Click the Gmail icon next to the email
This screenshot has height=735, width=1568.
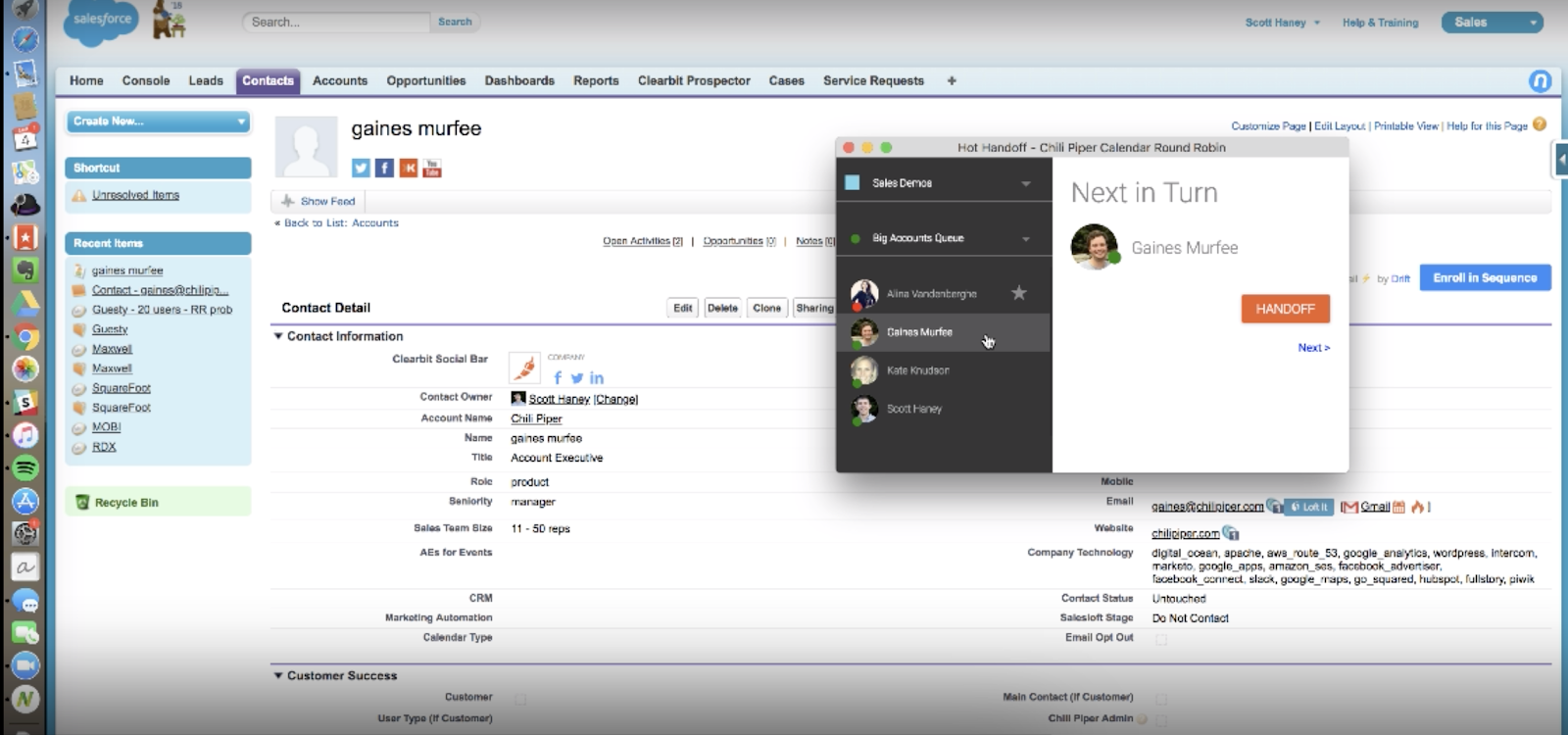[x=1349, y=507]
